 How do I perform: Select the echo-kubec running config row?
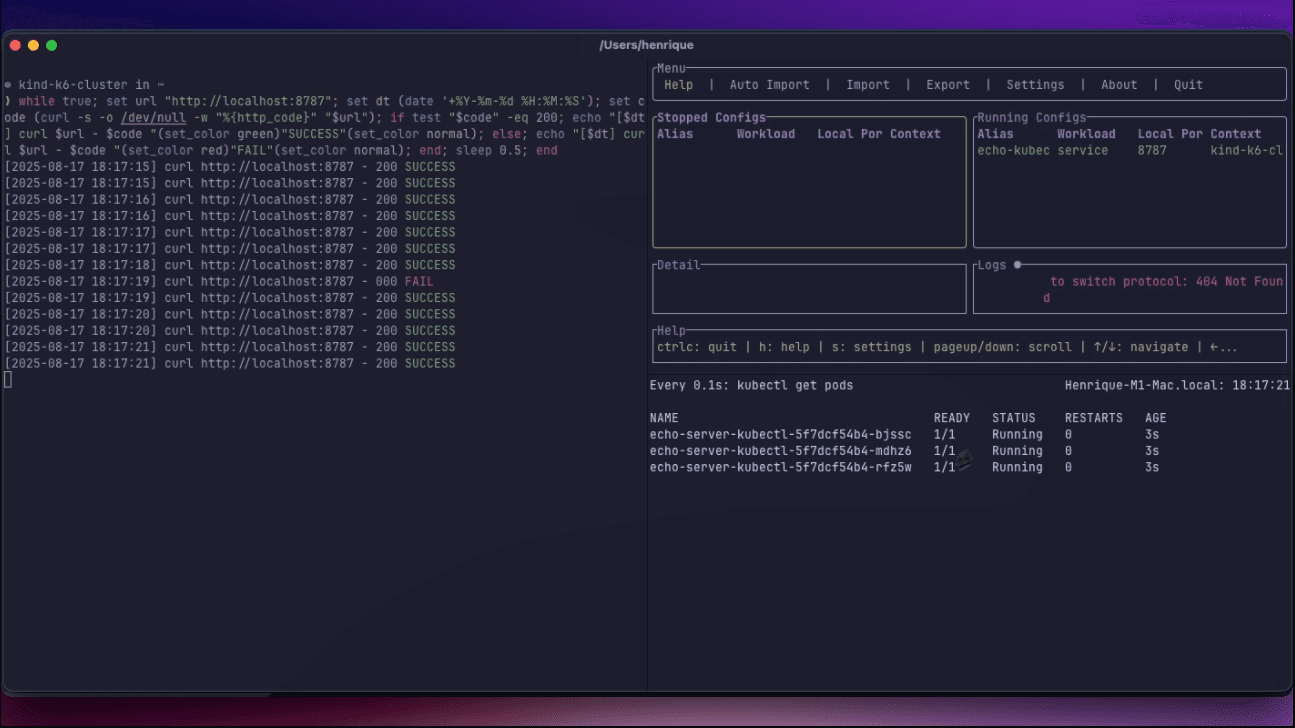(1100, 149)
